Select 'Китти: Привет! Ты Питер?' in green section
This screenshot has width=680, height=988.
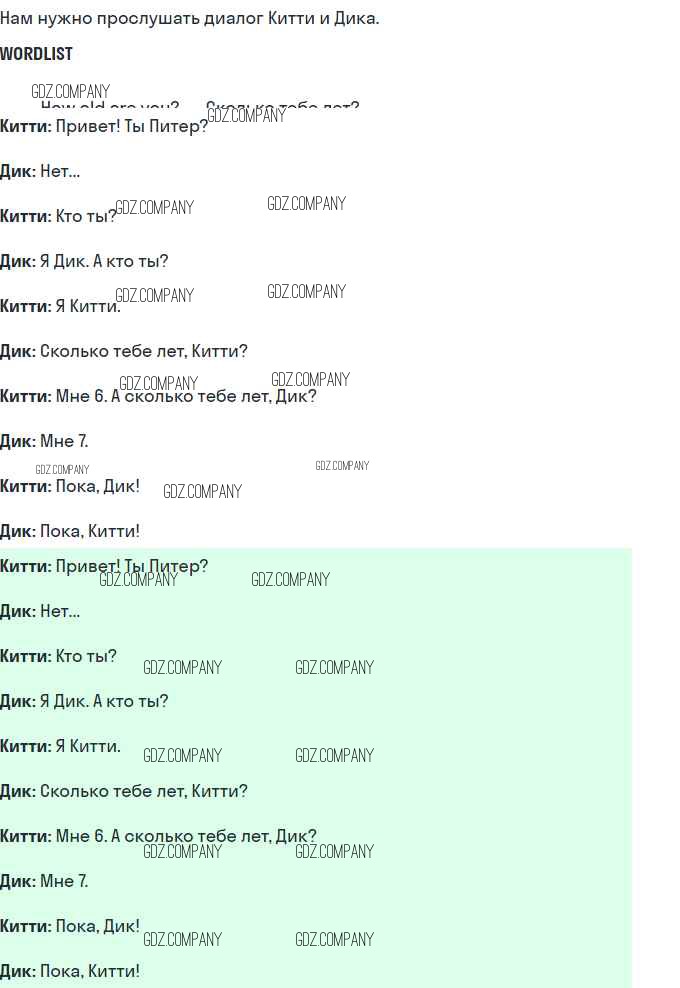point(104,566)
